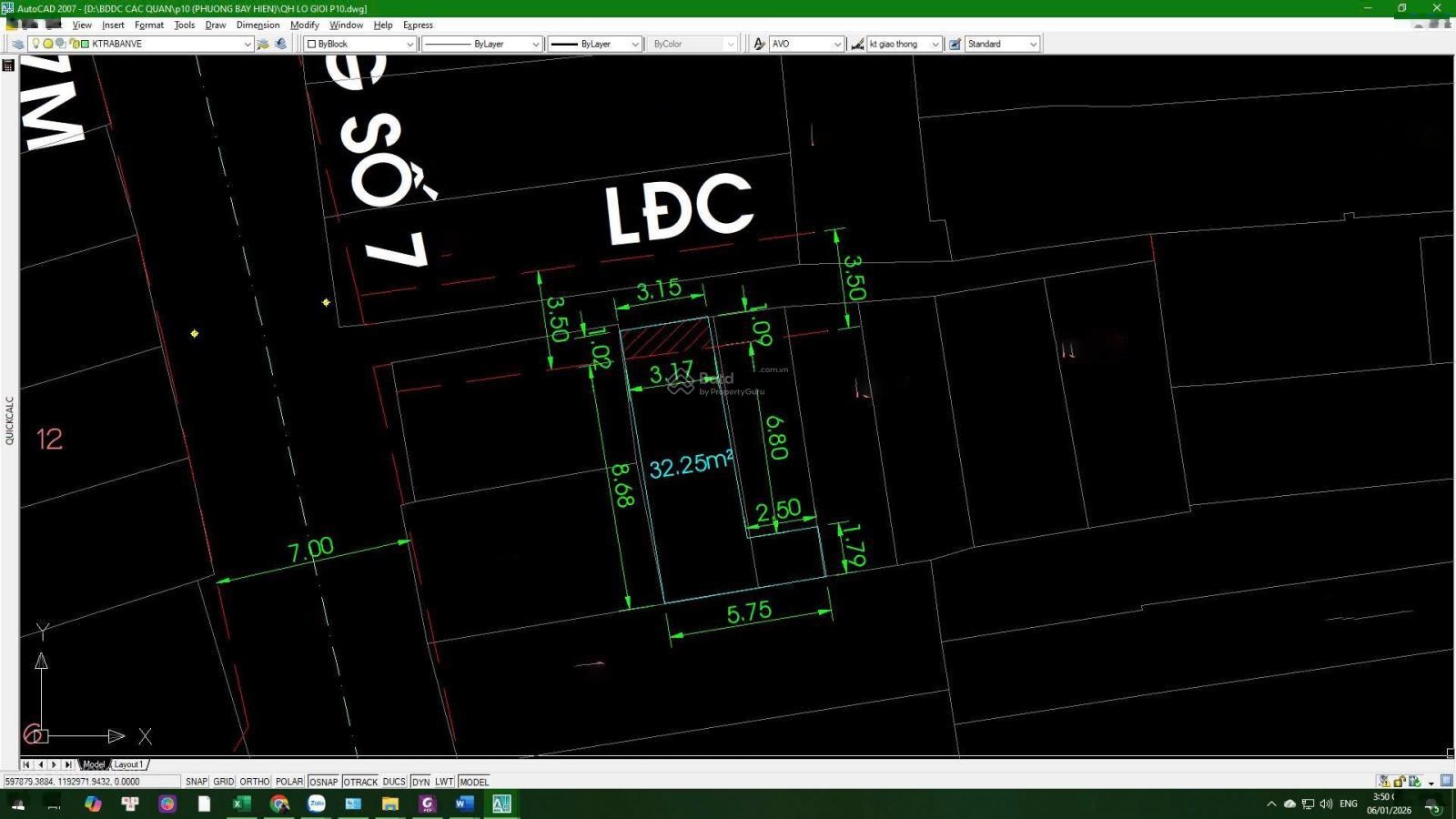Toggle the POLAR tracking button

click(x=289, y=782)
